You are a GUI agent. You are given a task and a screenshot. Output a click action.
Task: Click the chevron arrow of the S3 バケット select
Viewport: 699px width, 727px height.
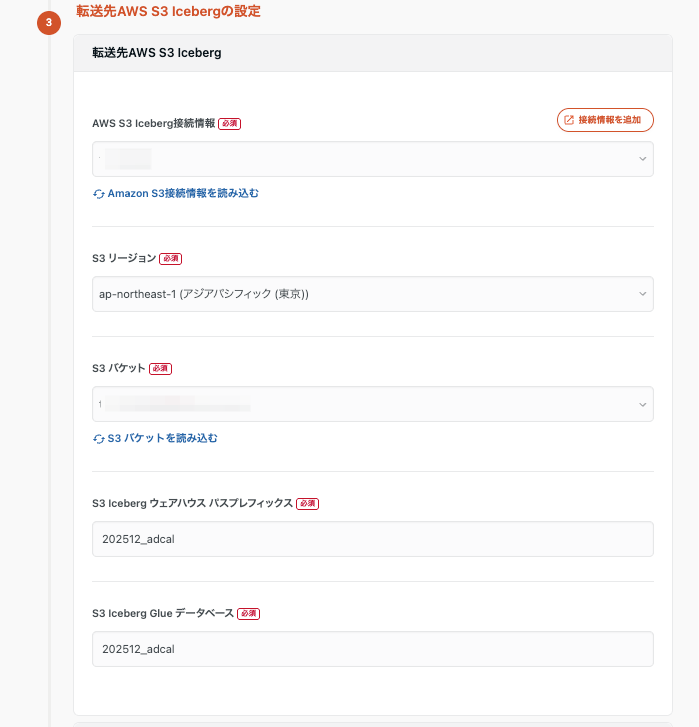pos(642,404)
